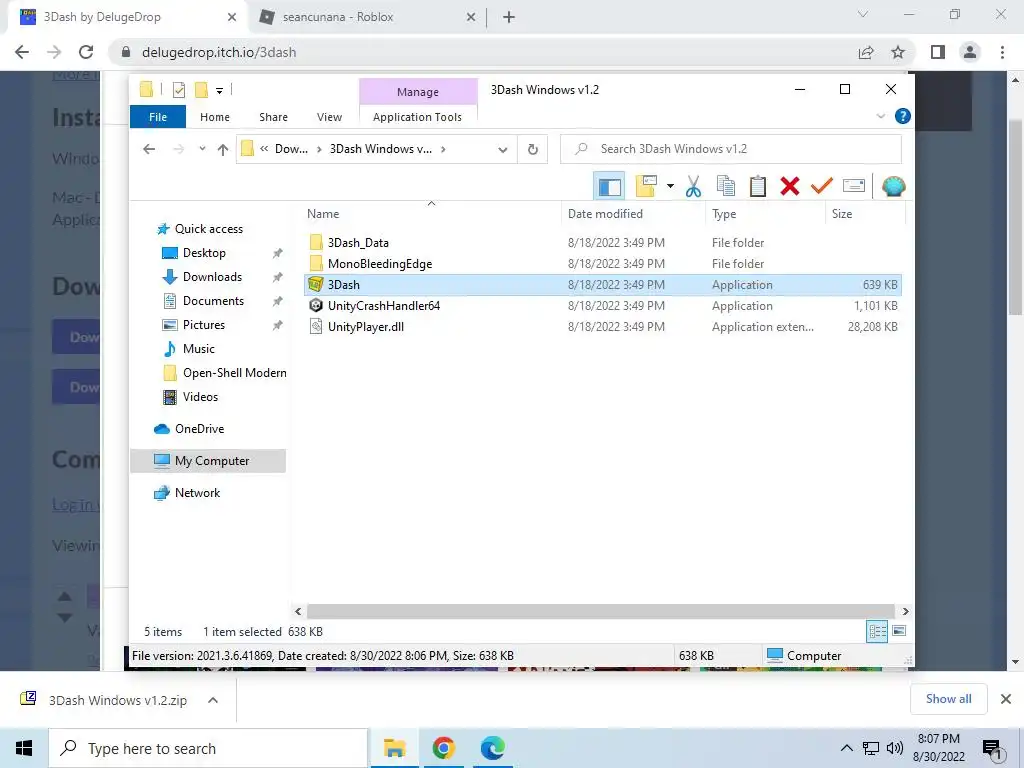The image size is (1024, 768).
Task: Click Properties checkmark icon in title bar
Action: [178, 90]
